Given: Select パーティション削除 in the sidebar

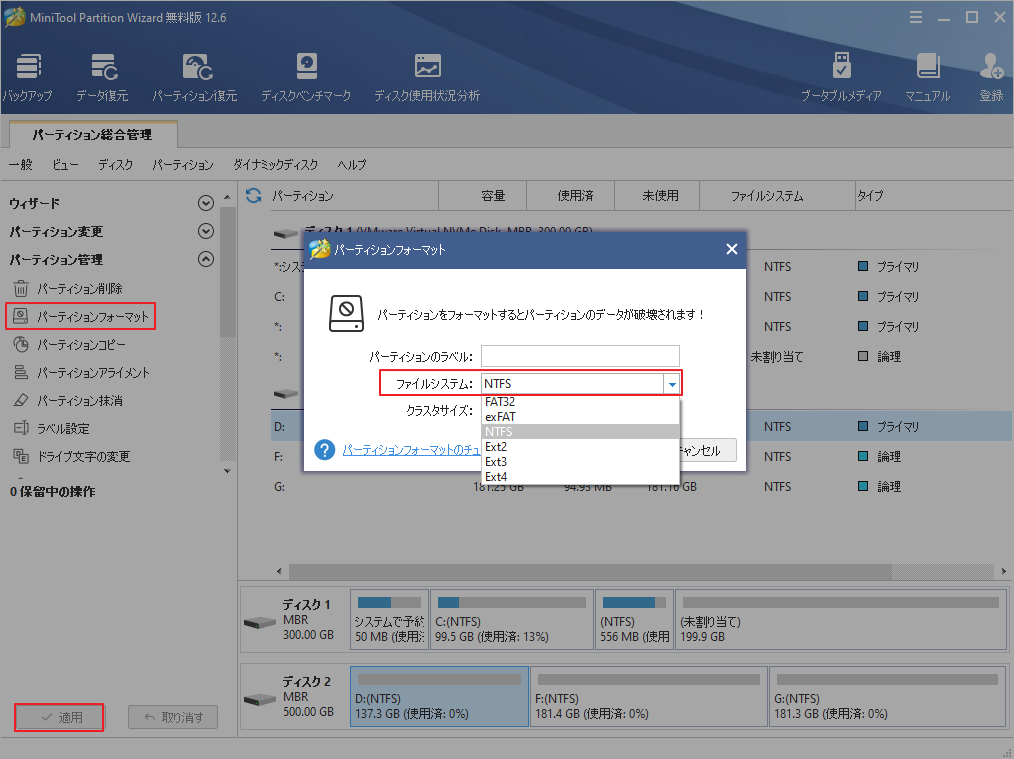Looking at the screenshot, I should (80, 288).
